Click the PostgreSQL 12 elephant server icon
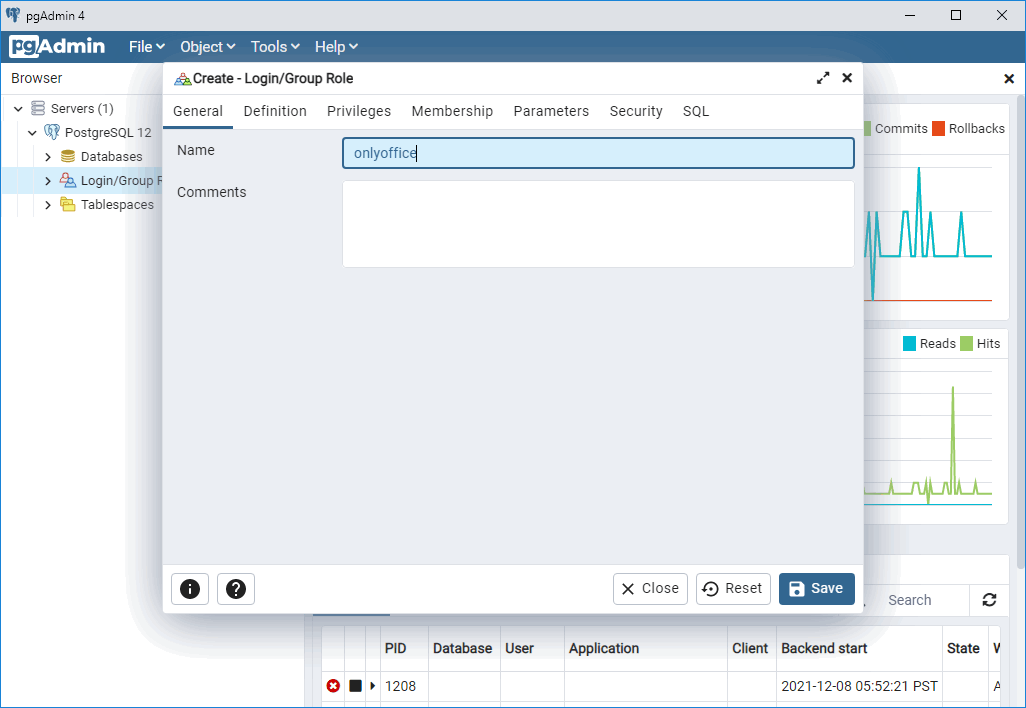 [x=52, y=132]
